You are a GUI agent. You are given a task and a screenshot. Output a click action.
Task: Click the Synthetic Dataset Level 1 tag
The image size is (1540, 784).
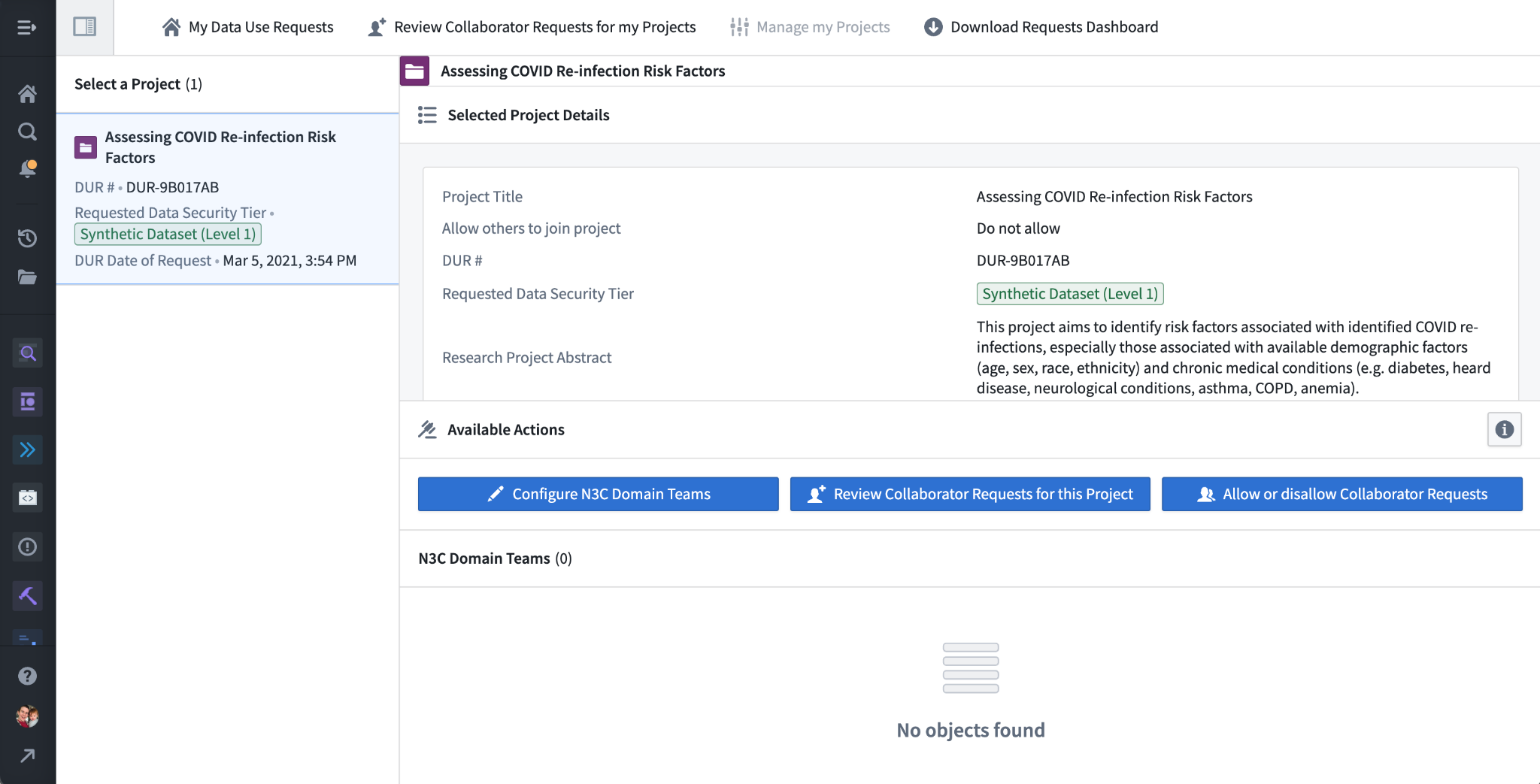click(x=1069, y=293)
